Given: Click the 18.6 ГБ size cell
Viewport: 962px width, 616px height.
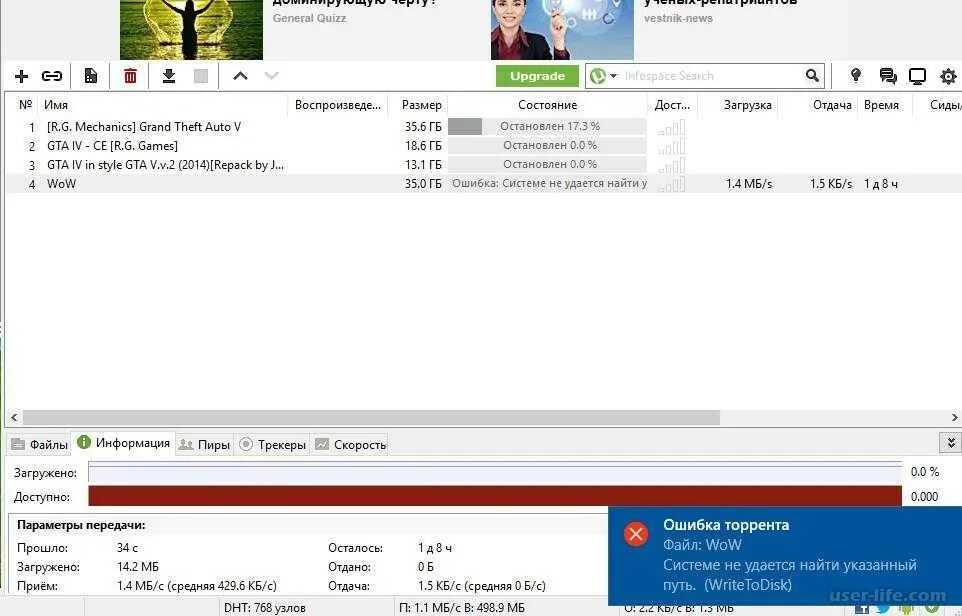Looking at the screenshot, I should tap(423, 146).
